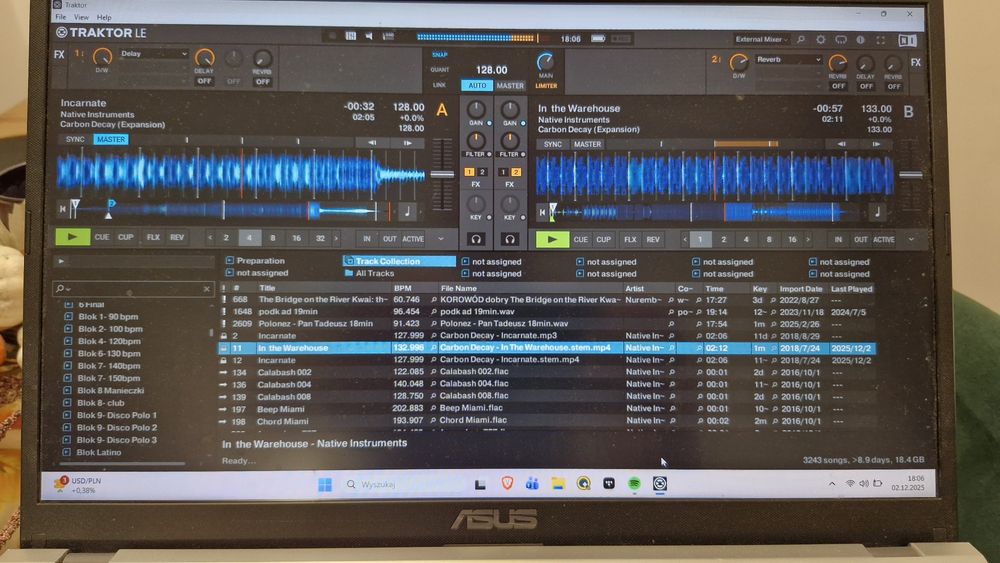Image resolution: width=1000 pixels, height=563 pixels.
Task: Open Brave browser from taskbar
Action: click(x=508, y=483)
